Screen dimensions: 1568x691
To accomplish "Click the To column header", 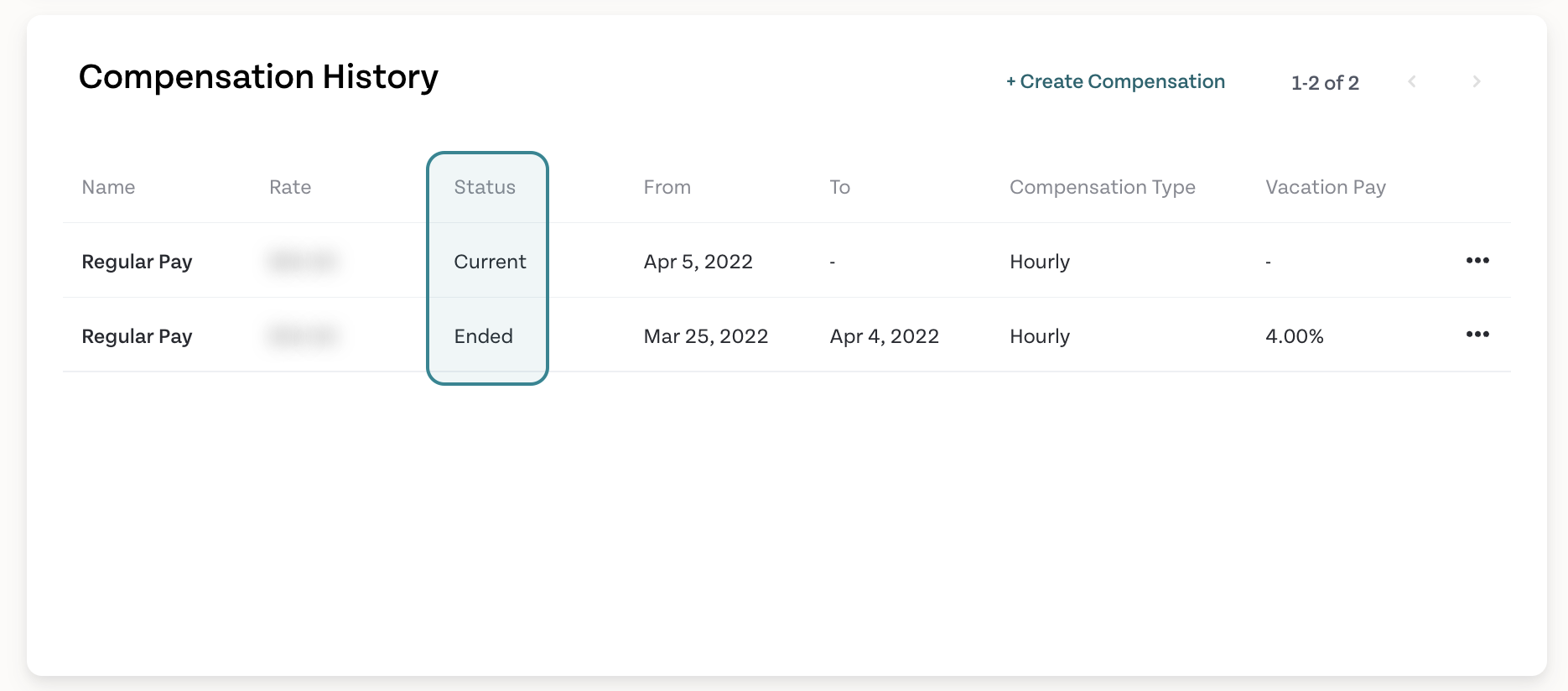I will pos(840,187).
